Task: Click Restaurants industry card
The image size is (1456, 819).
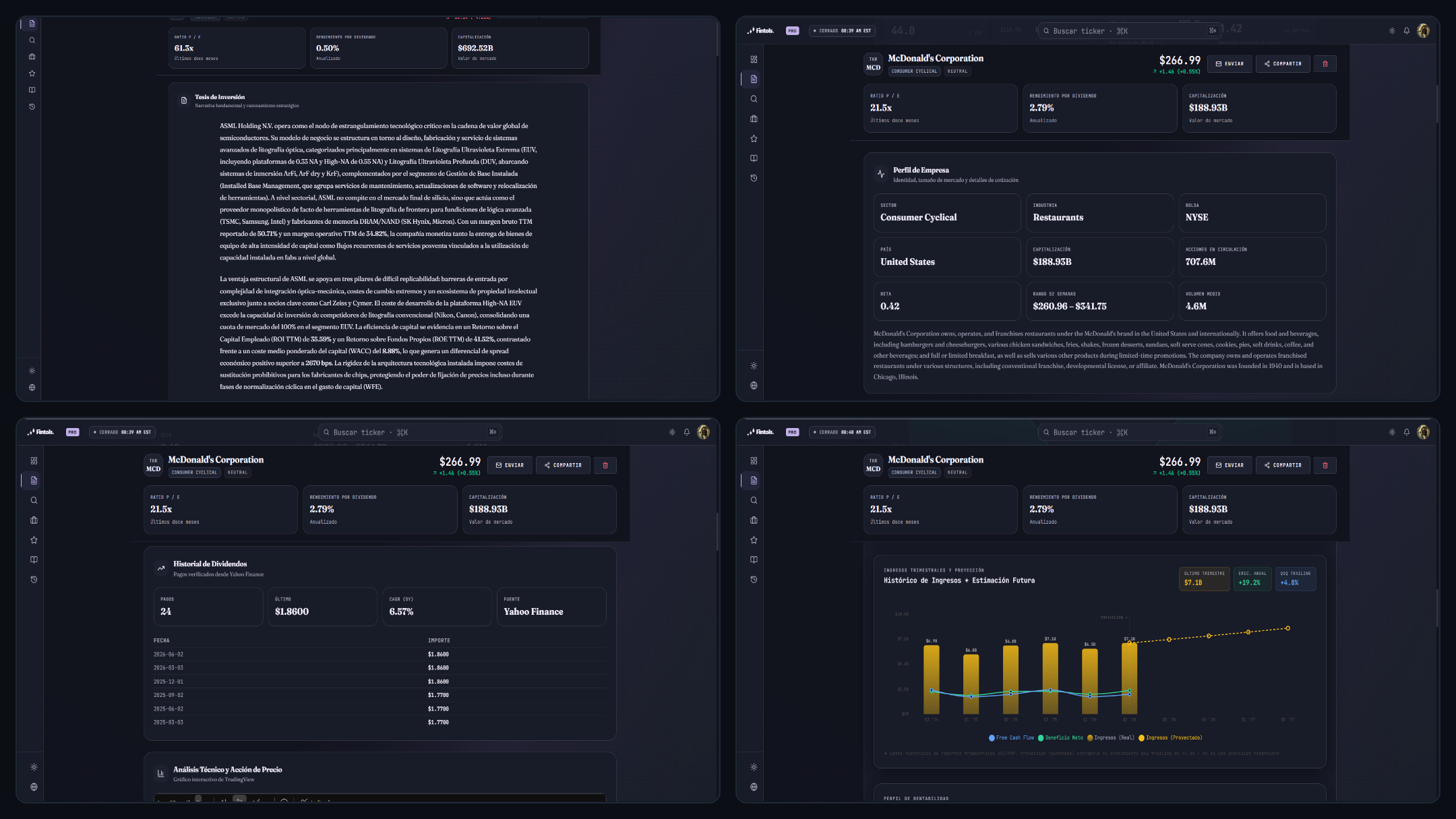Action: pyautogui.click(x=1099, y=213)
